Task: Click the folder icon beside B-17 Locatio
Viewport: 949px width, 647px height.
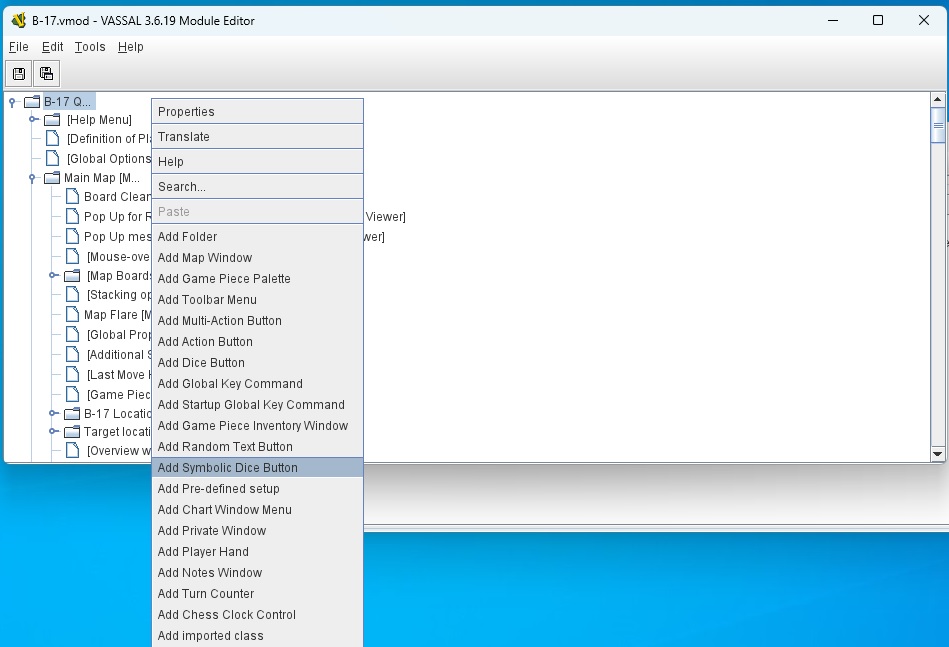Action: click(73, 414)
